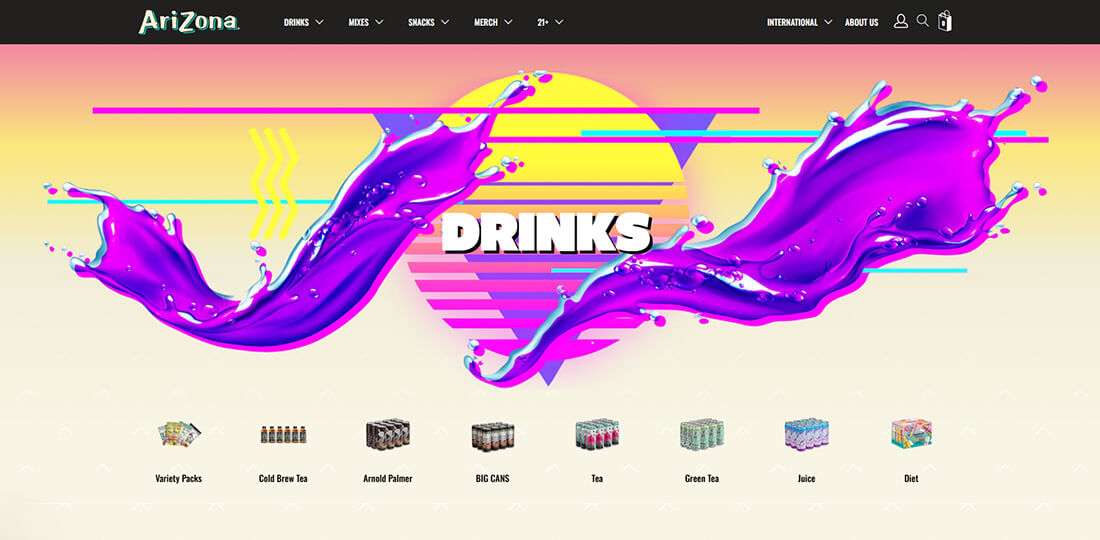Expand the INTERNATIONAL dropdown chevron
1100x540 pixels.
[829, 22]
